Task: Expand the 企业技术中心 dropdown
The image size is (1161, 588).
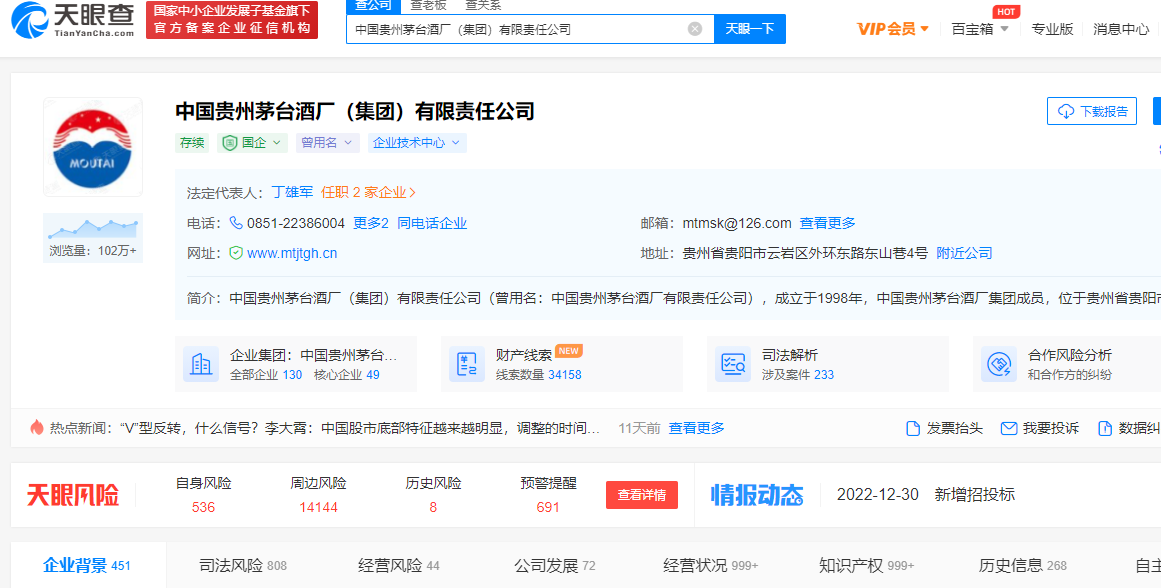Action: click(455, 142)
